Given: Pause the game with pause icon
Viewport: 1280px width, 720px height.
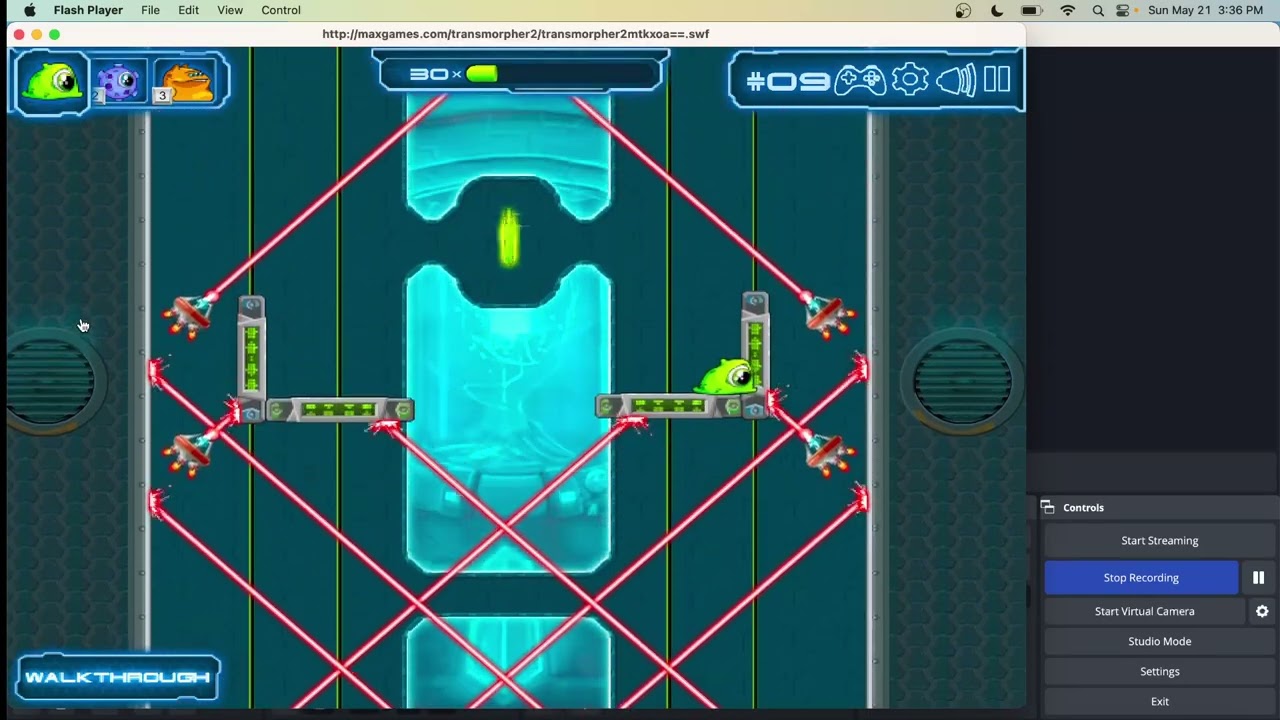Looking at the screenshot, I should (997, 80).
